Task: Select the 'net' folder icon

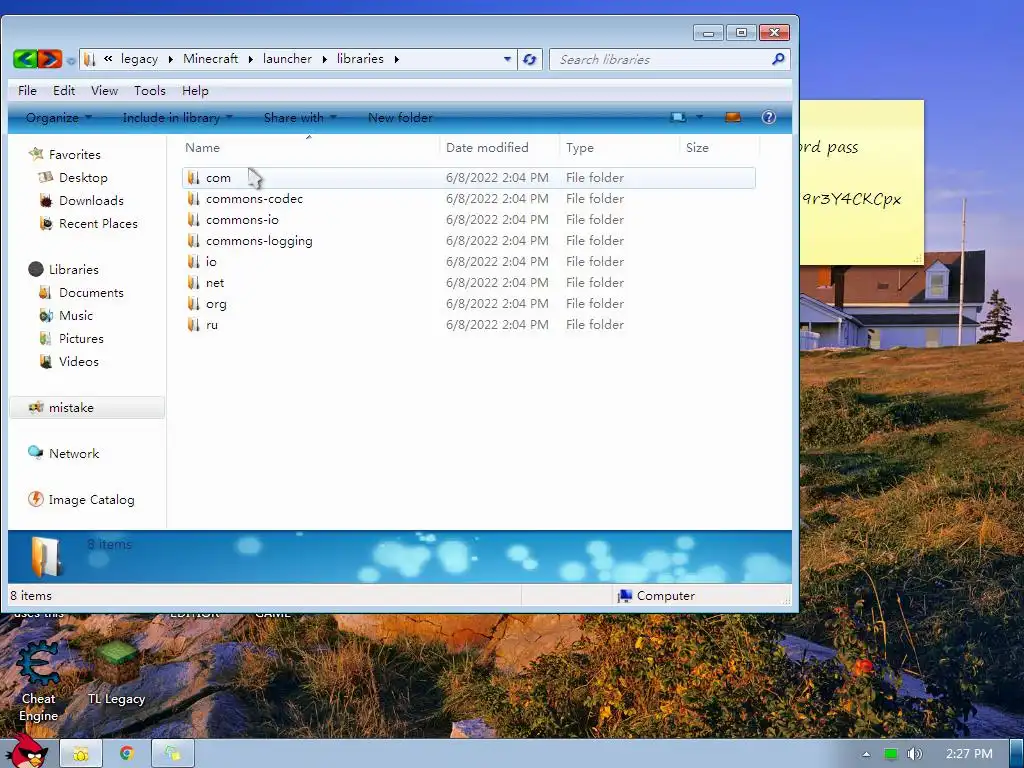Action: 193,282
